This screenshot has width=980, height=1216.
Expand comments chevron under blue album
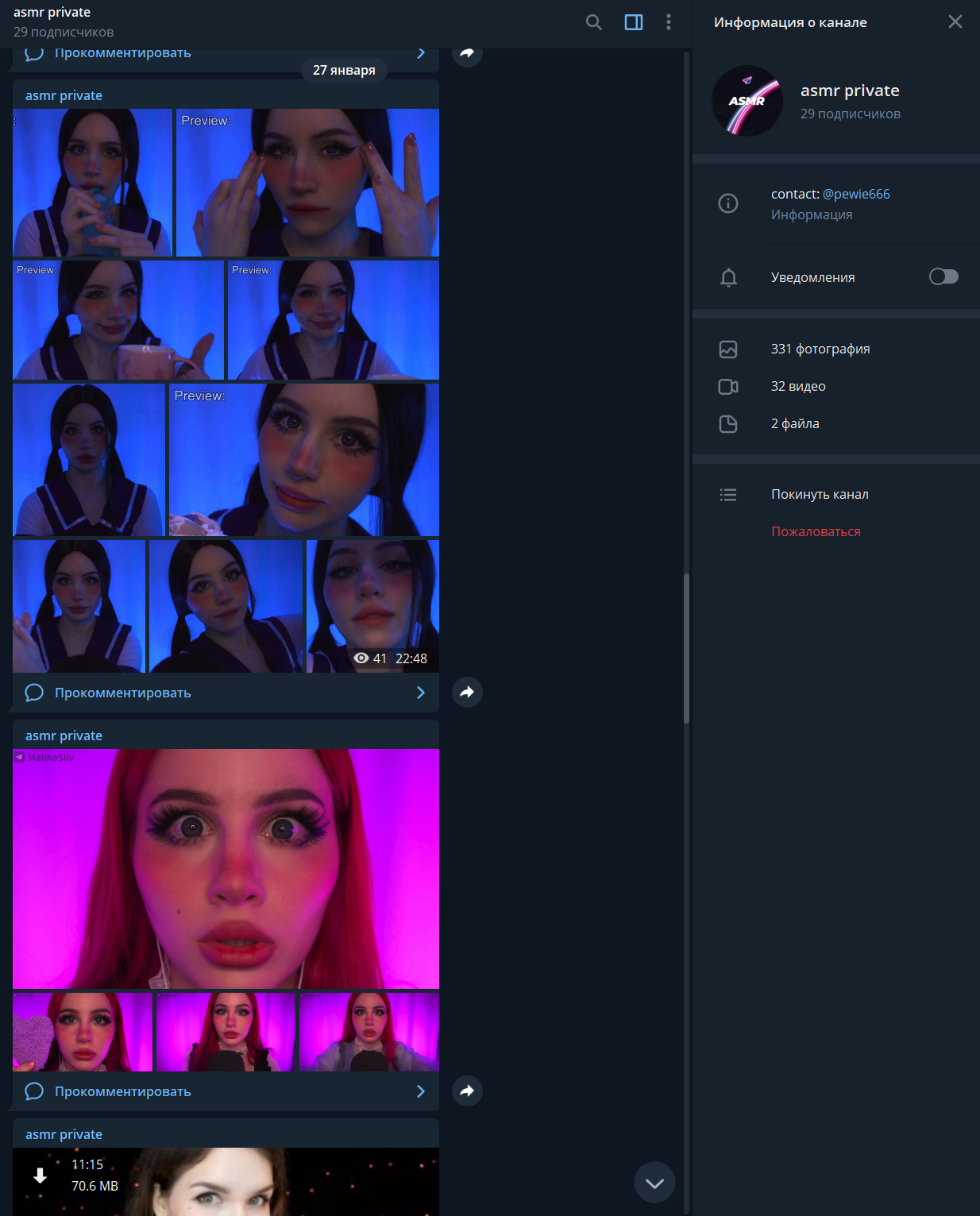click(x=421, y=693)
